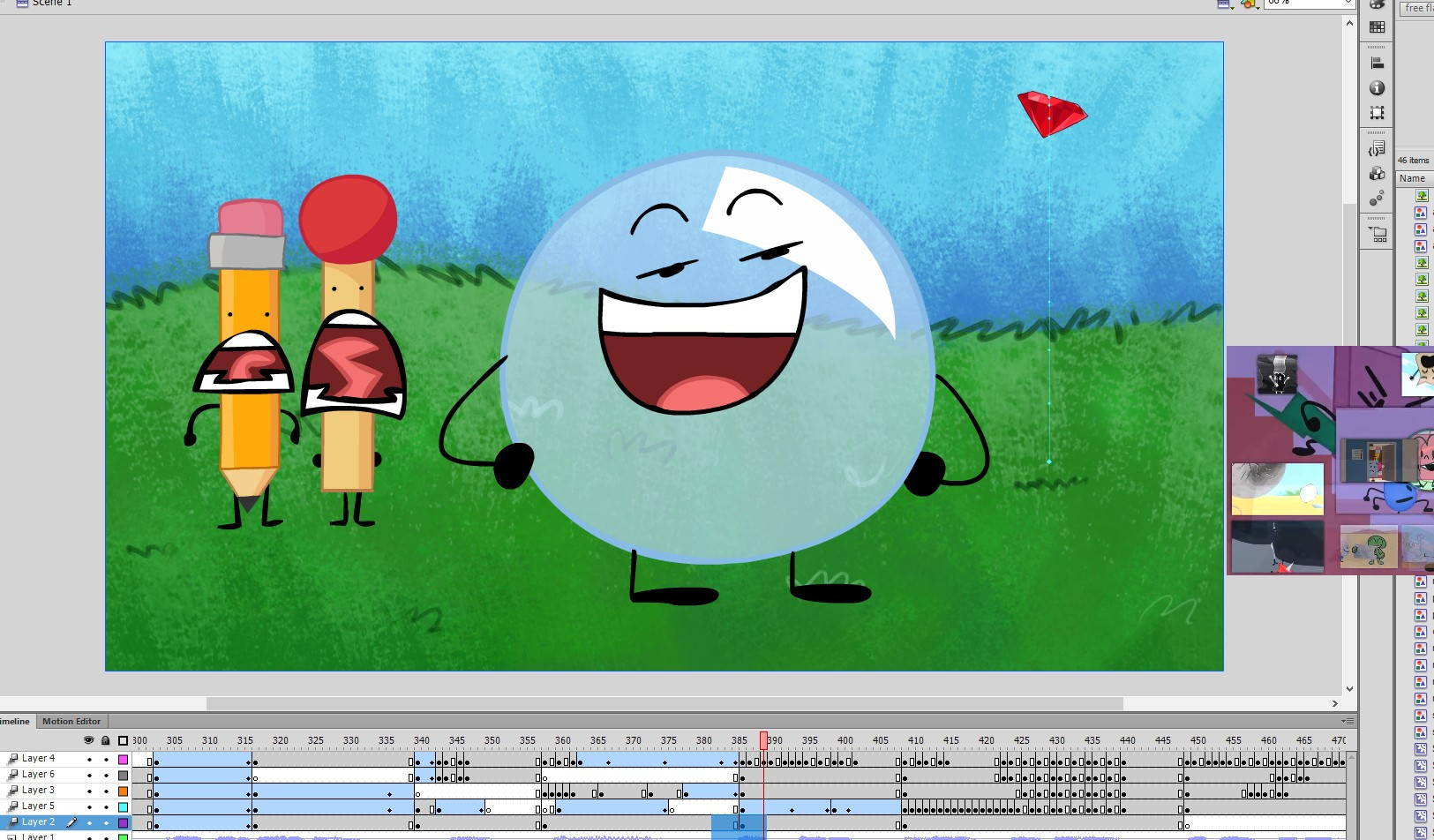Click the layer icon beside Layer 4
Image resolution: width=1434 pixels, height=840 pixels.
click(x=12, y=758)
